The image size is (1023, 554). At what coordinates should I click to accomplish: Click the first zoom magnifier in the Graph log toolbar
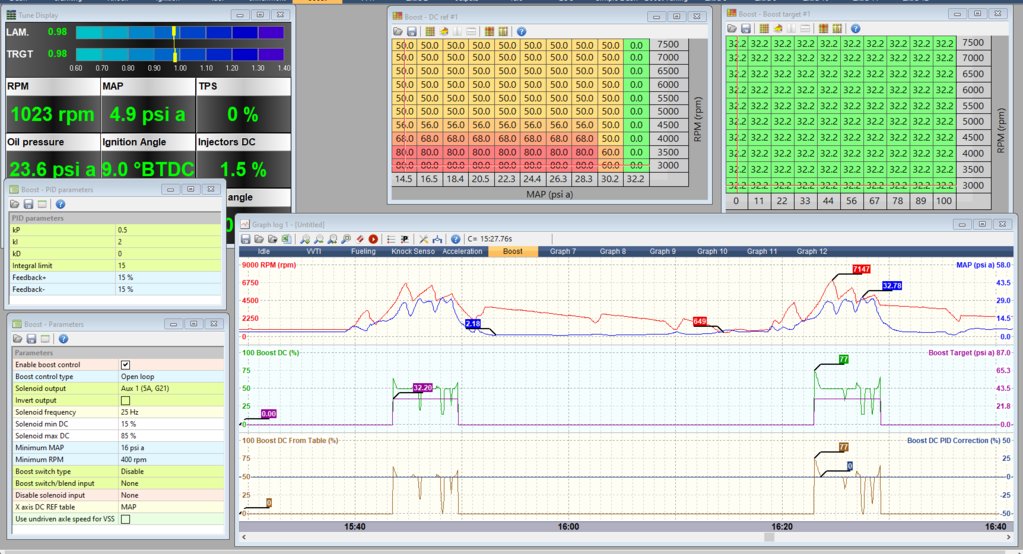(x=305, y=239)
